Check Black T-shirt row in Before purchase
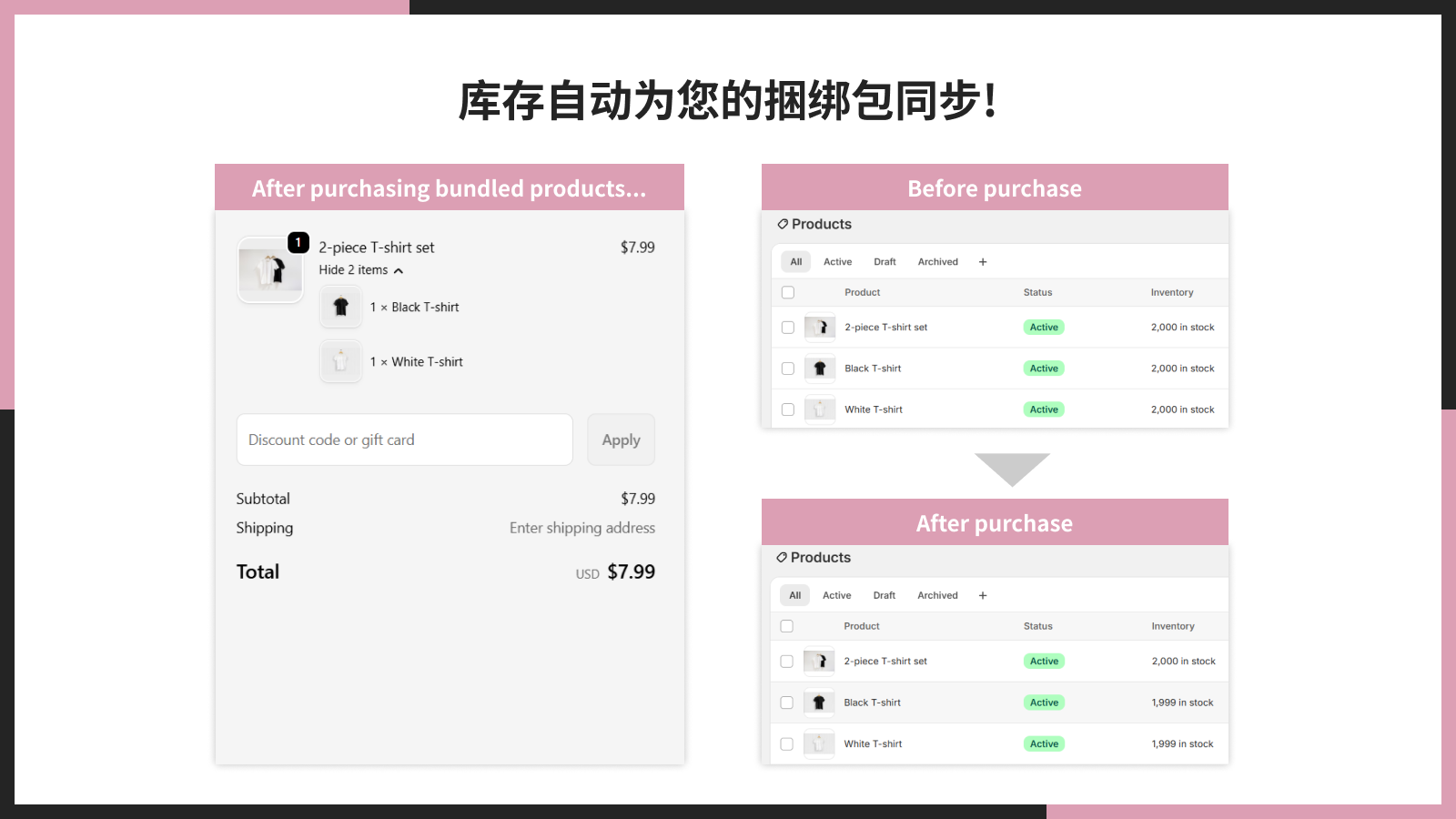The image size is (1456, 819). [788, 369]
